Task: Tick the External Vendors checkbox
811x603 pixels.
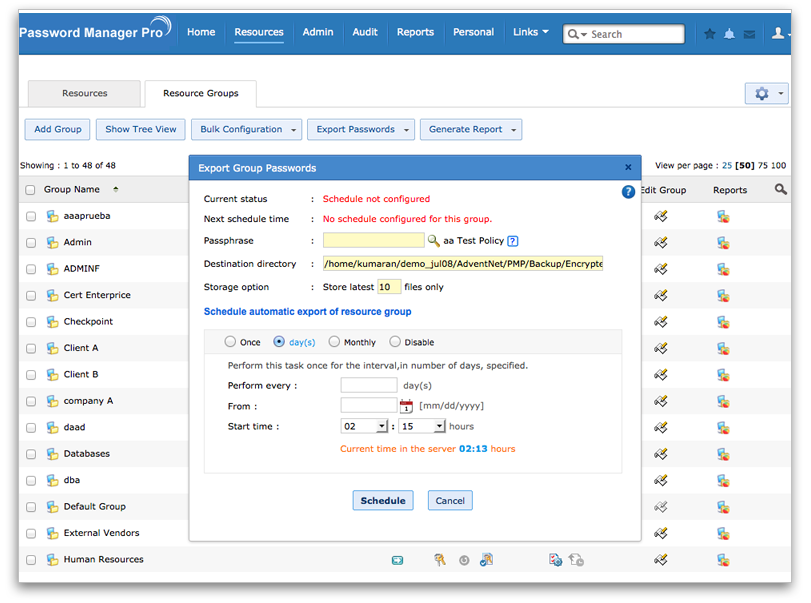Action: (x=31, y=533)
